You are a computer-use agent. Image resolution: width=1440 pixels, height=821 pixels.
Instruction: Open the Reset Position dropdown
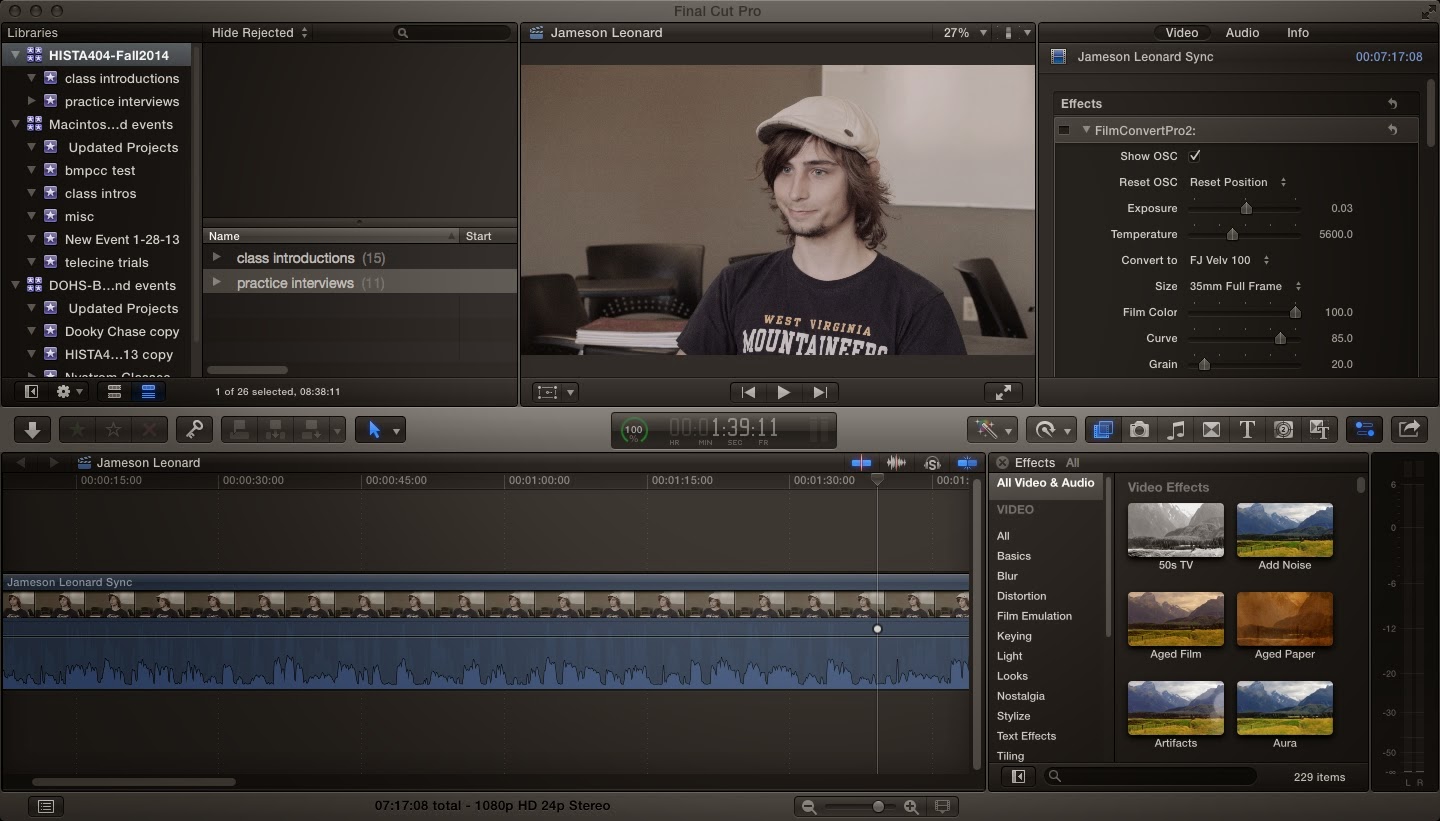tap(1238, 182)
